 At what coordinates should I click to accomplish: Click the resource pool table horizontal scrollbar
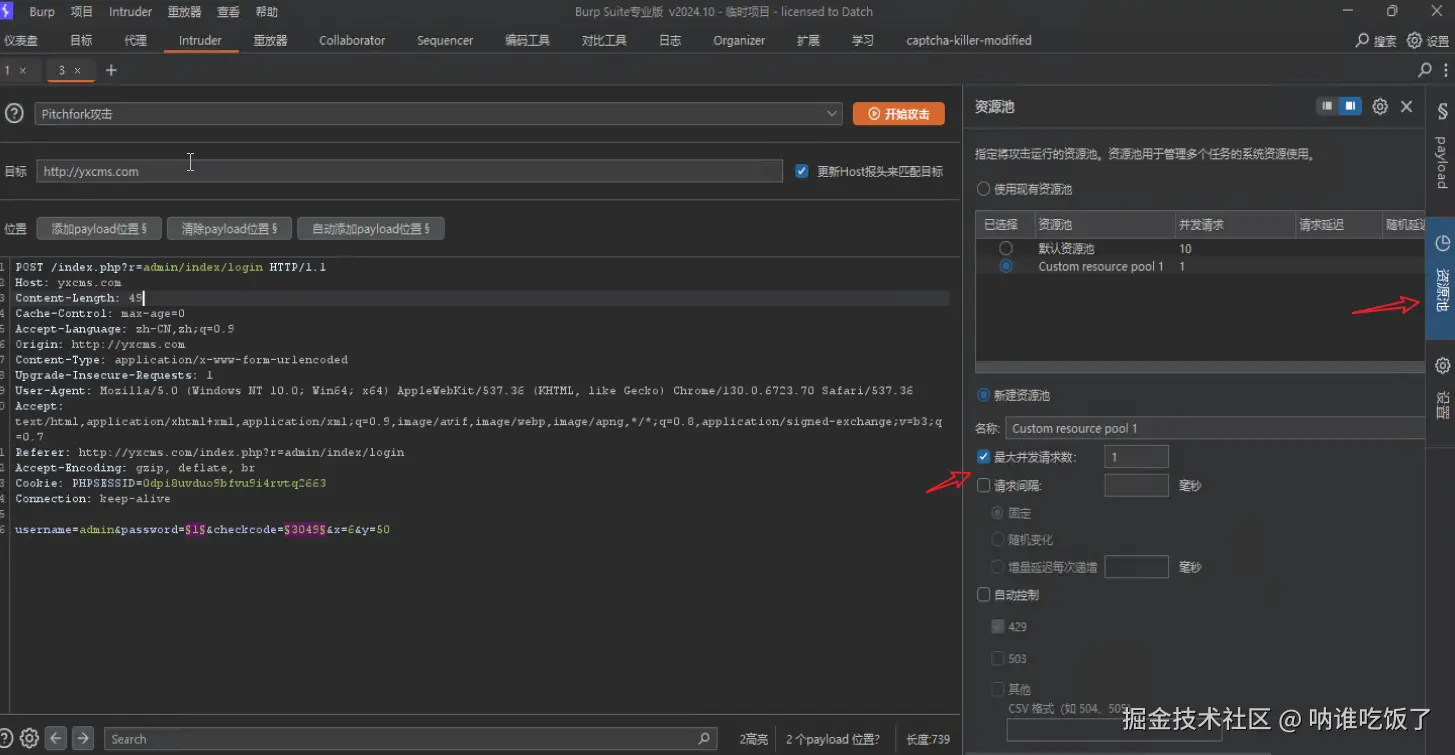(x=1200, y=367)
